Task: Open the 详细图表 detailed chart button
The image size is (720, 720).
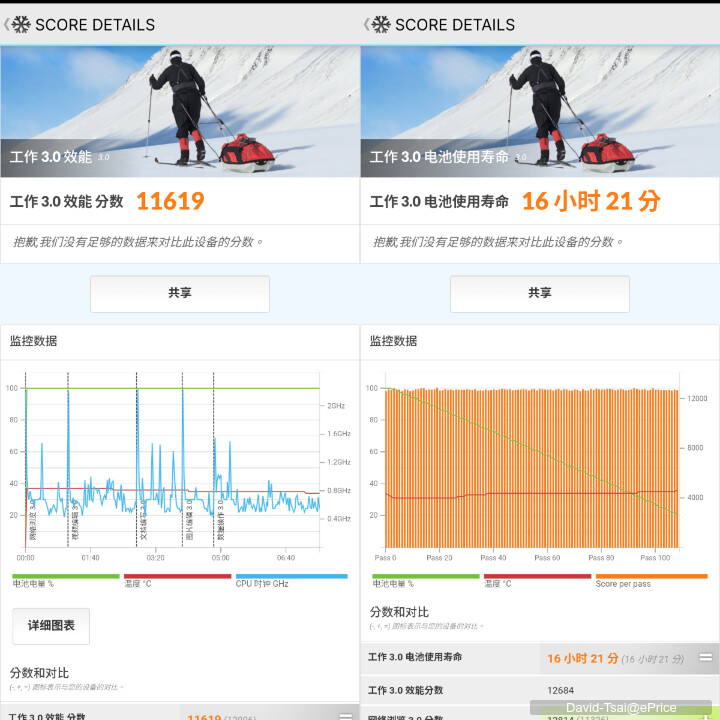Action: (51, 626)
